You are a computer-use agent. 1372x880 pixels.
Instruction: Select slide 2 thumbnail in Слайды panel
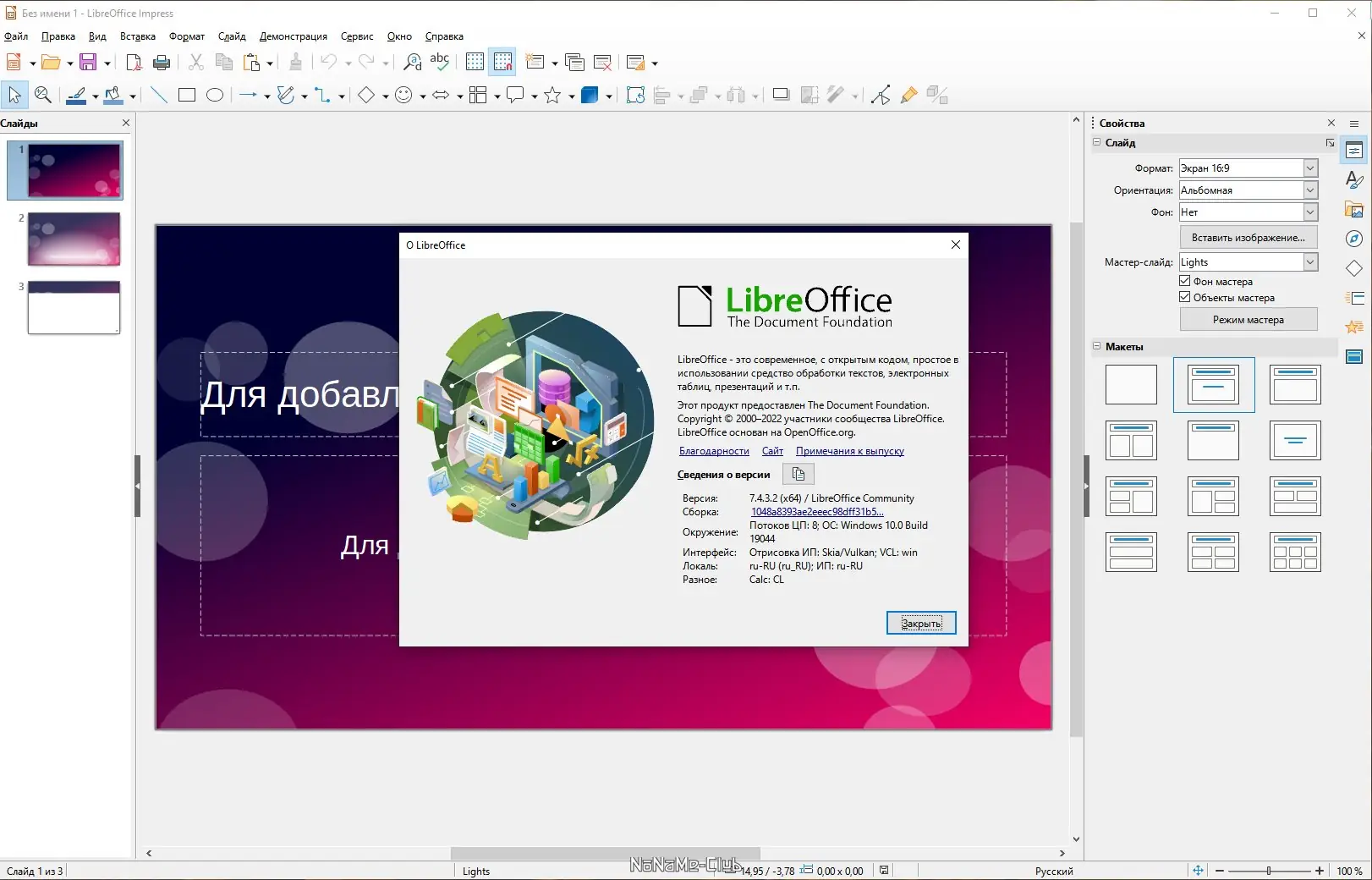(x=74, y=239)
